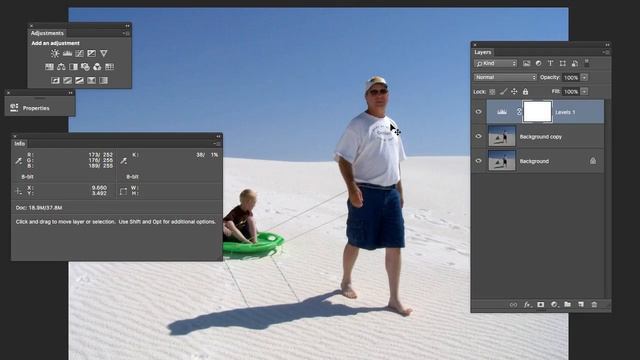
Task: Select the Adjustments tab
Action: point(47,33)
